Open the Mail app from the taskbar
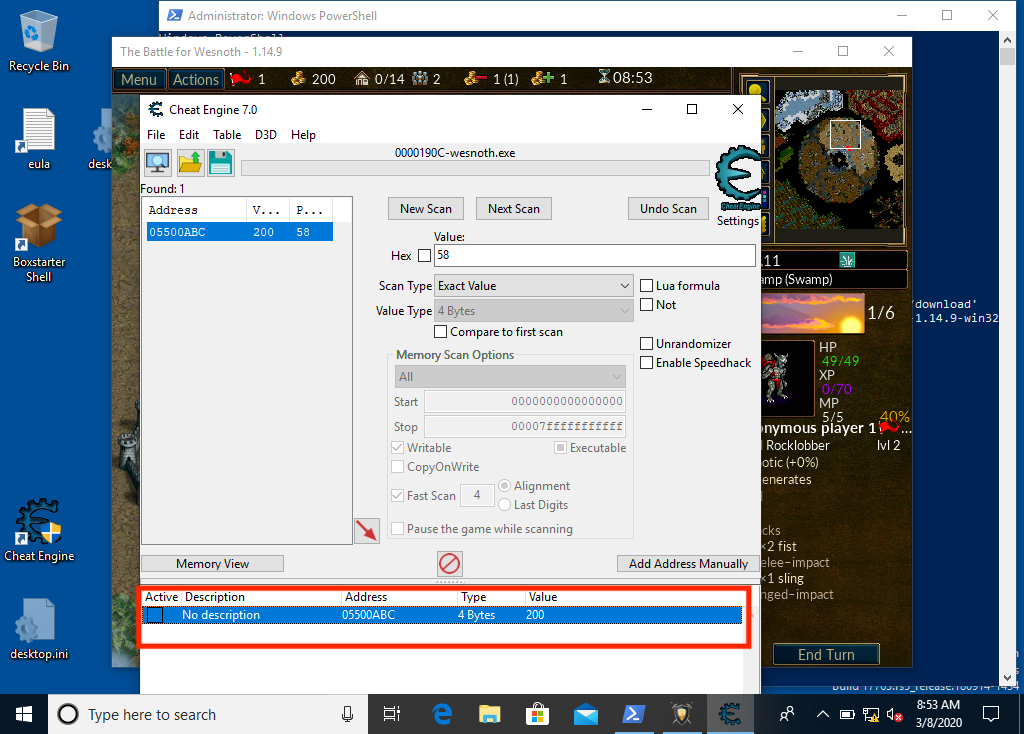 [x=586, y=714]
